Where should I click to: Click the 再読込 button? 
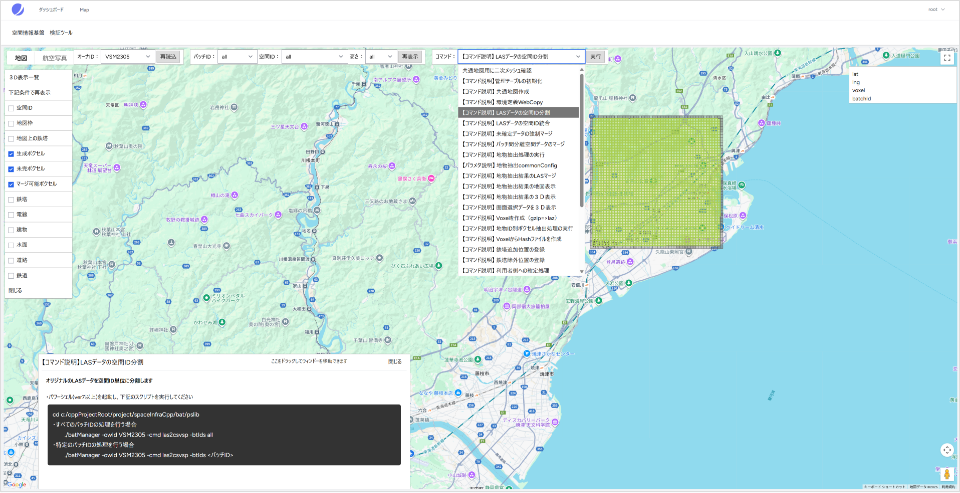point(168,57)
